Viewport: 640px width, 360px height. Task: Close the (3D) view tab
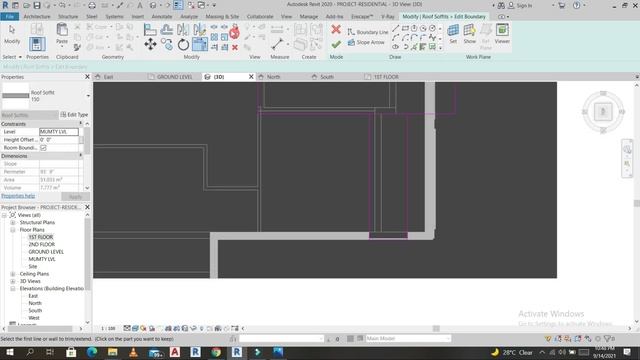click(x=251, y=77)
